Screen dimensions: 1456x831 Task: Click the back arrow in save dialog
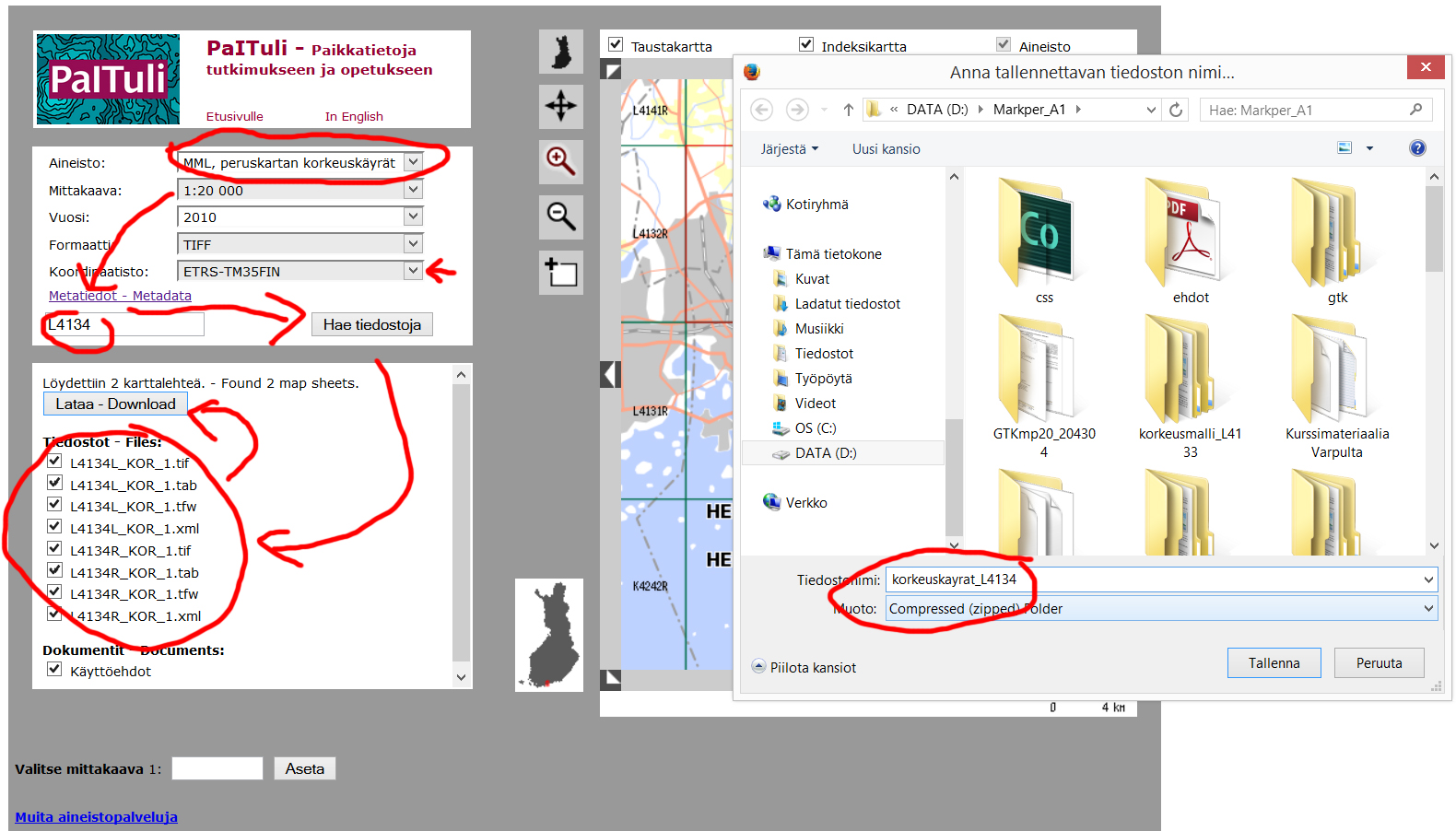point(762,110)
